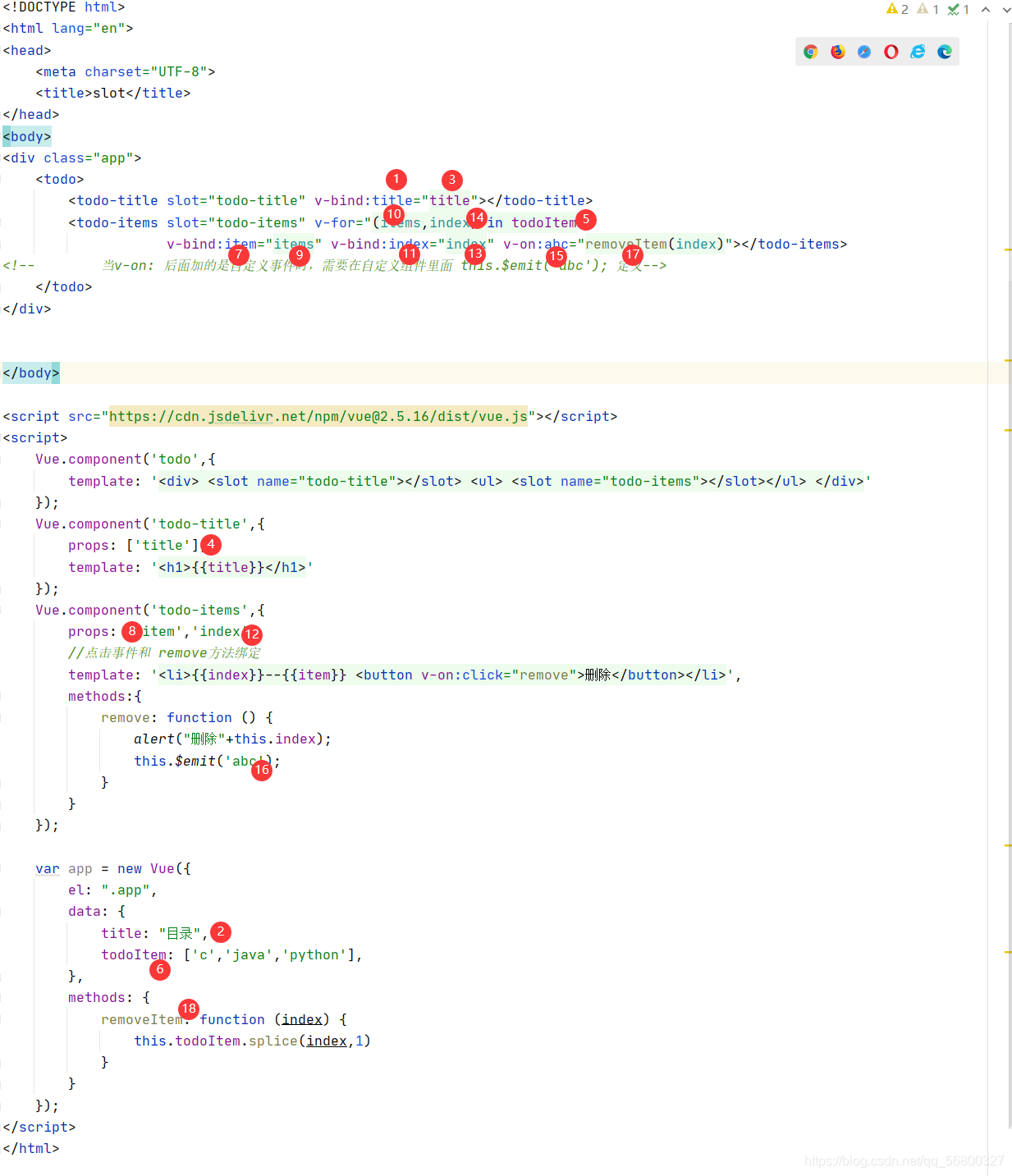Viewport: 1012px width, 1176px height.
Task: Click the green typo checkmark indicator
Action: coord(959,9)
